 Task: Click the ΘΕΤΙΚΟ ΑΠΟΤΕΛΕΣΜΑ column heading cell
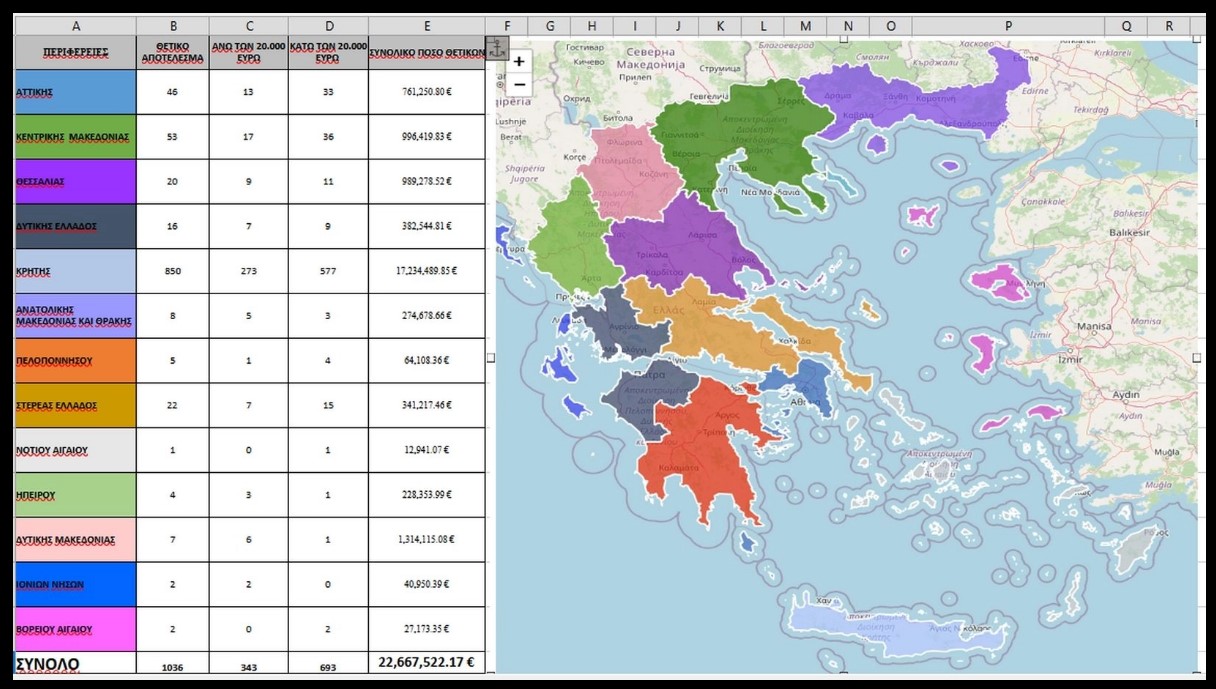pyautogui.click(x=172, y=52)
